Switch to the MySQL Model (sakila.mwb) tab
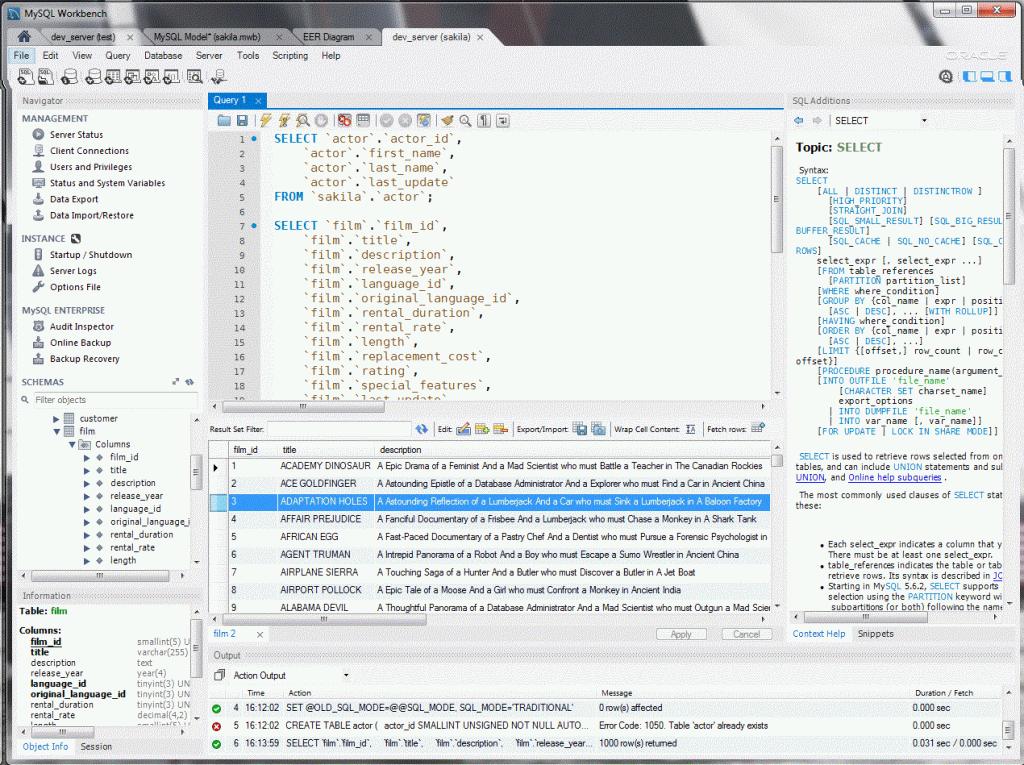The image size is (1024, 765). pos(206,37)
